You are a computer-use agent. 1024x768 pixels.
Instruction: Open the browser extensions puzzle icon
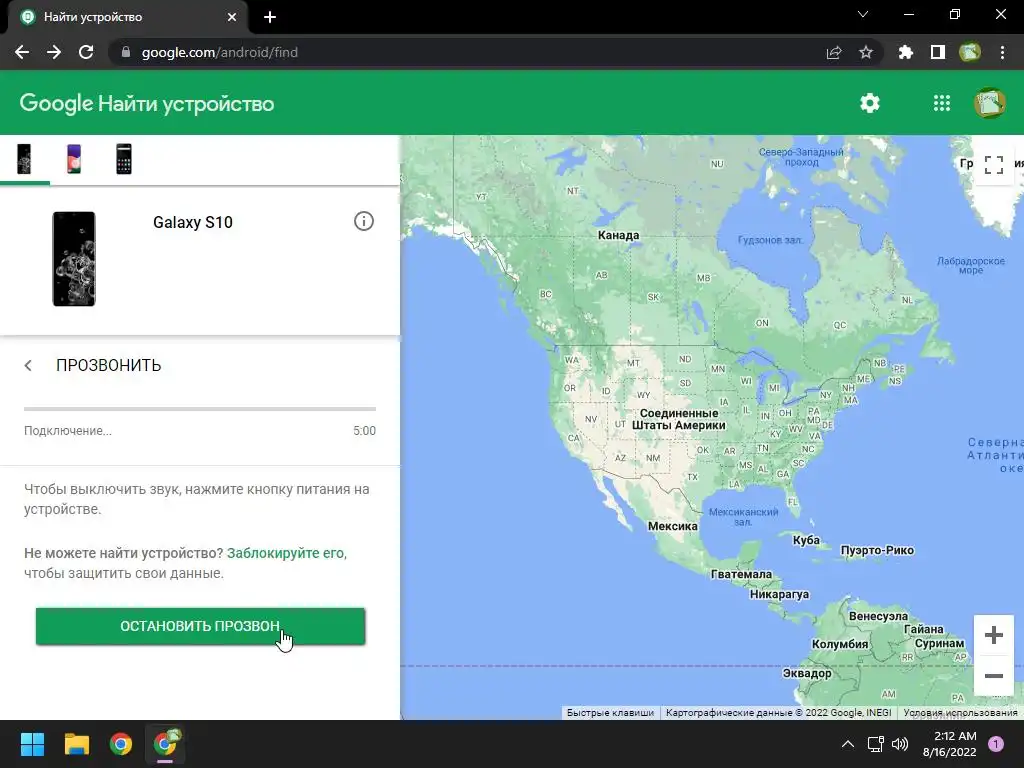point(905,52)
